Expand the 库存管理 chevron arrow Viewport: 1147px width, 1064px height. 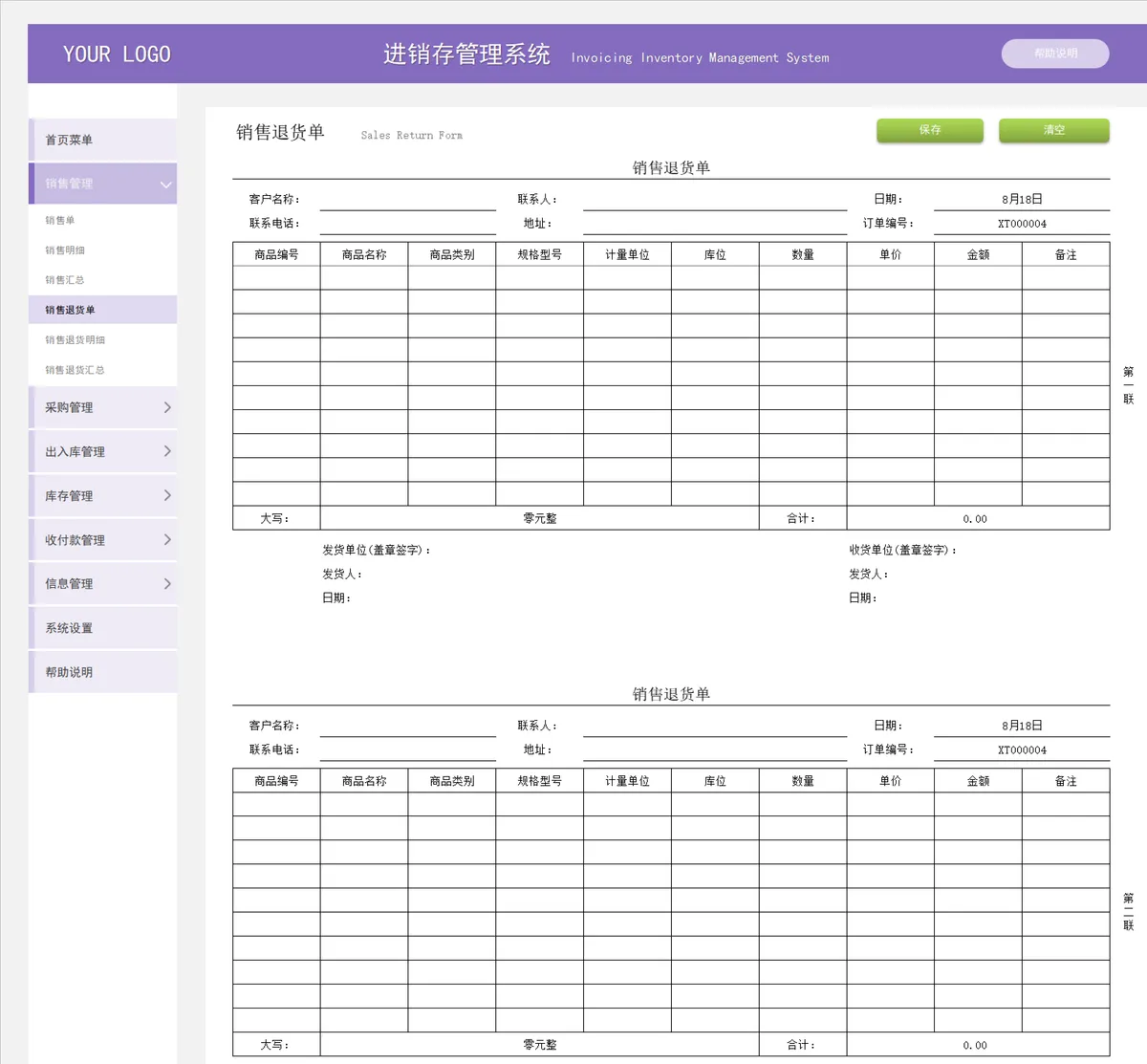(167, 495)
